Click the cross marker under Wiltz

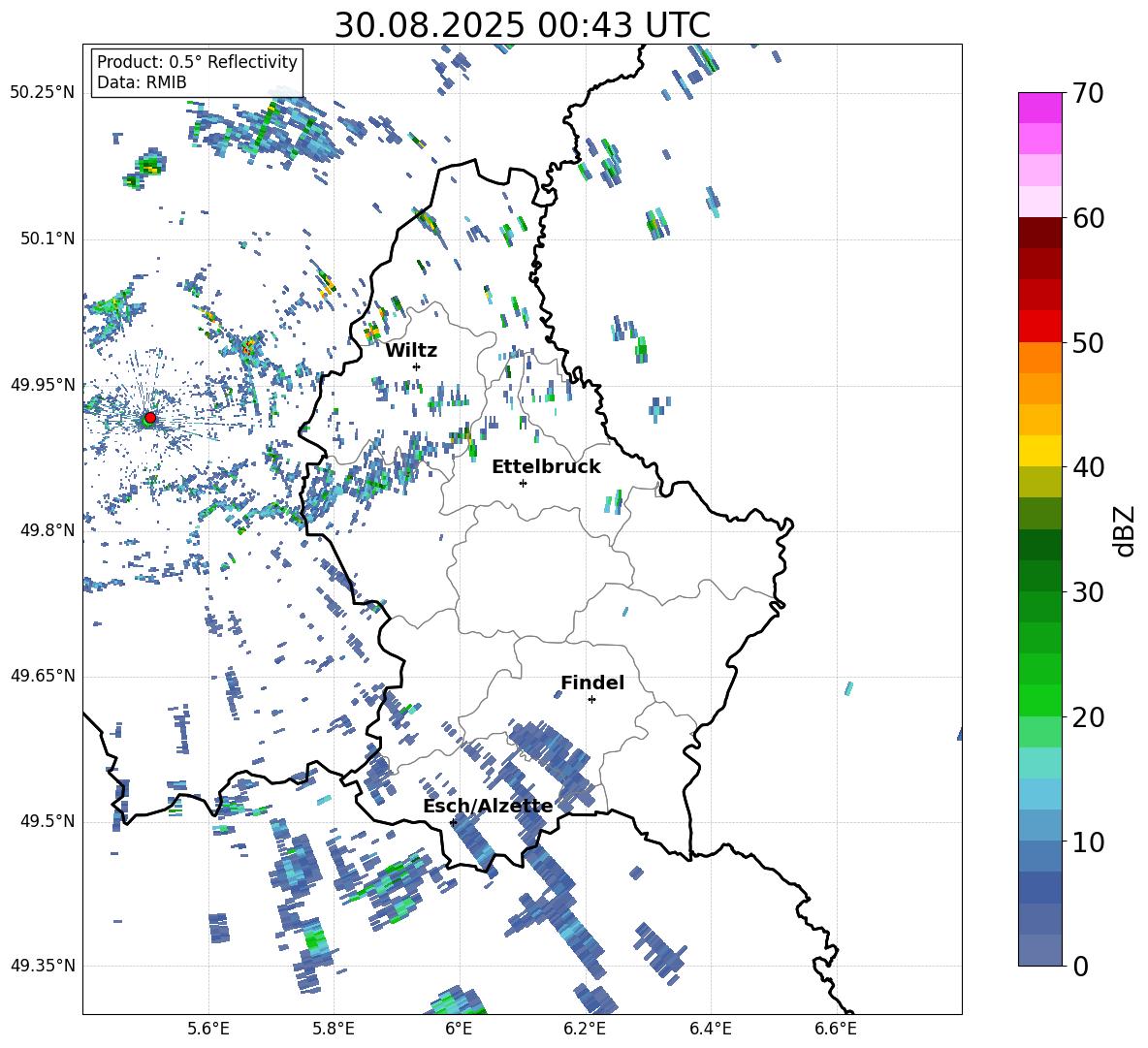point(417,366)
